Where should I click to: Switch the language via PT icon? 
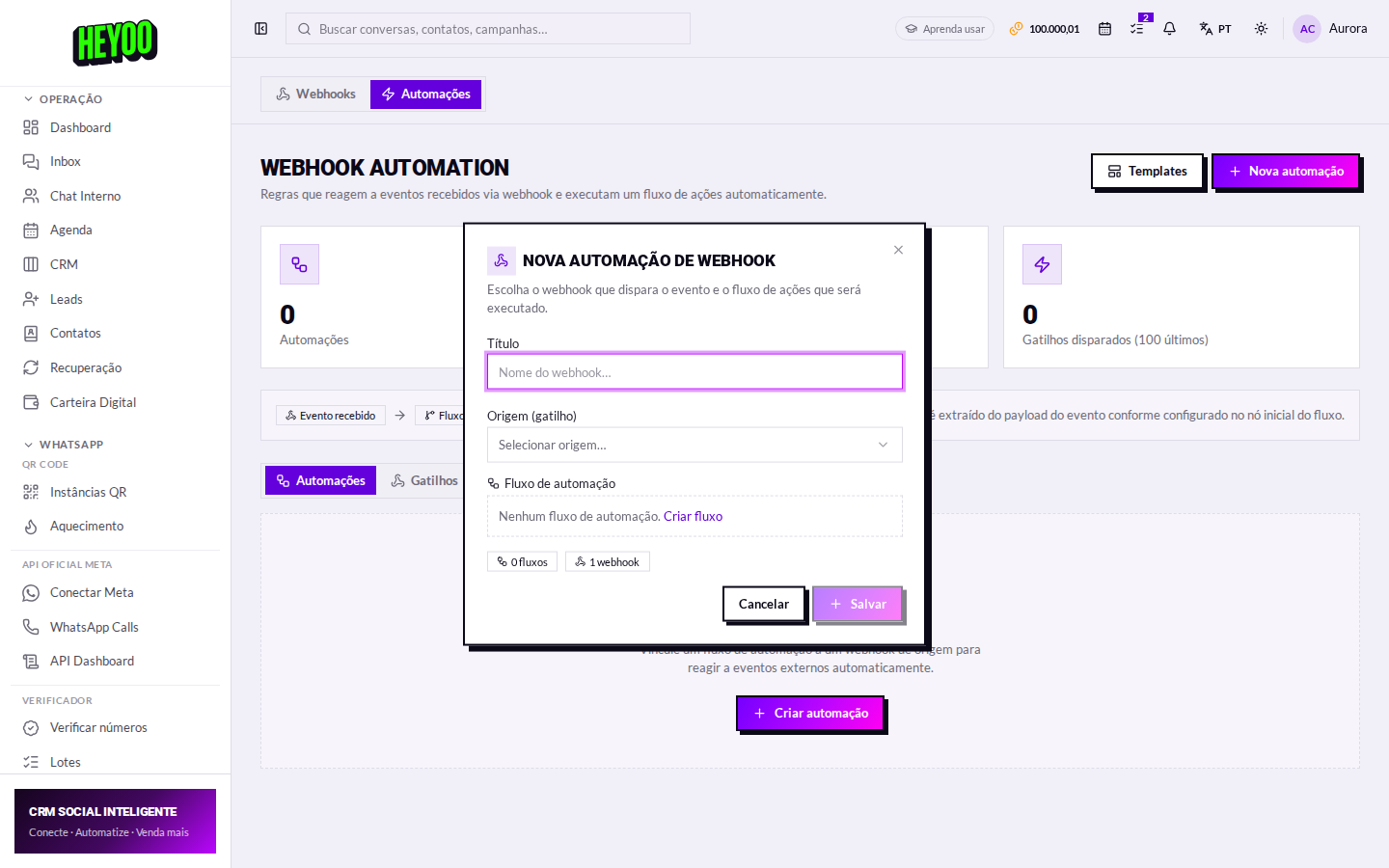[x=1215, y=29]
